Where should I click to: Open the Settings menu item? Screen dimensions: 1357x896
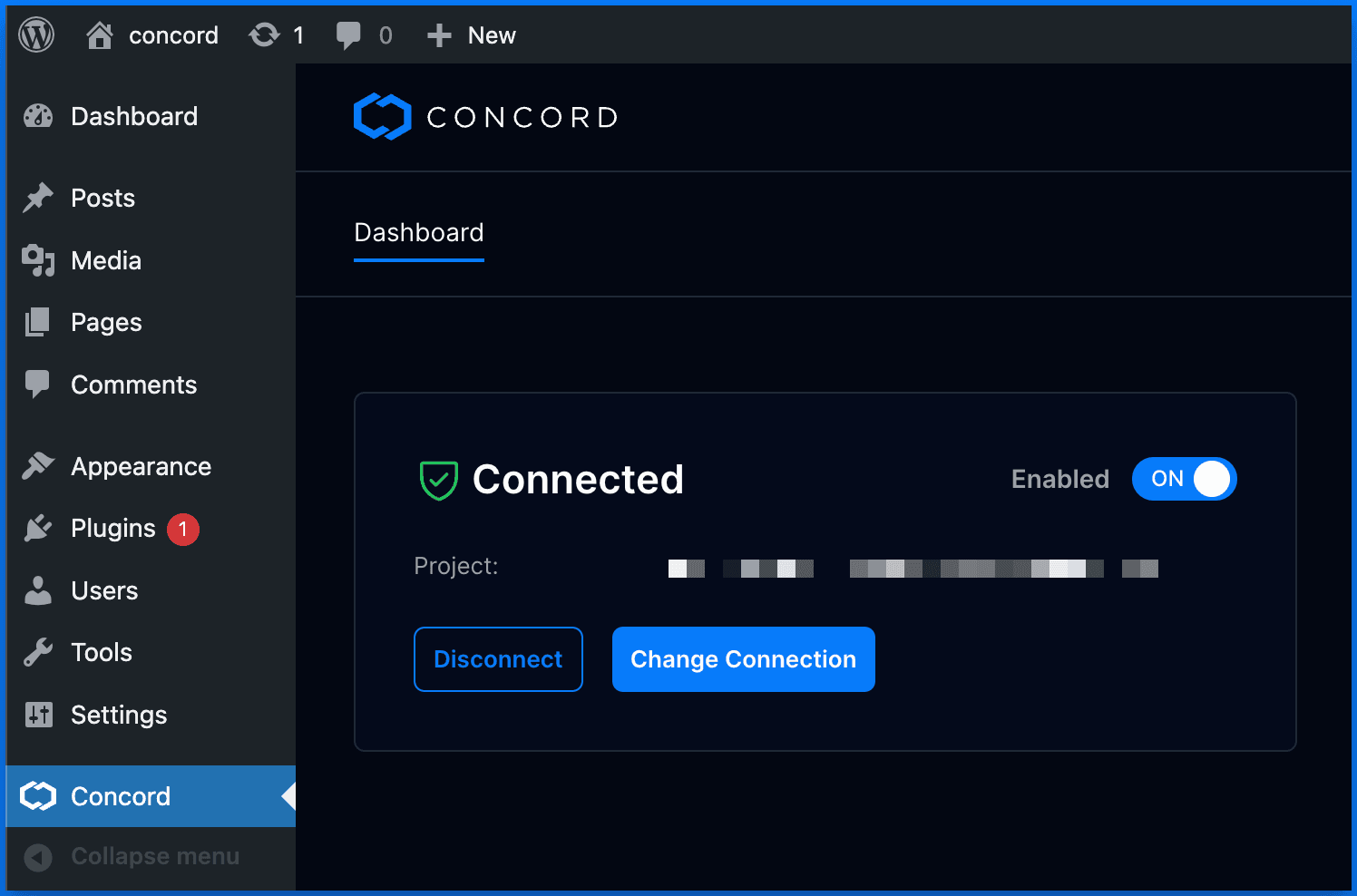pos(119,716)
